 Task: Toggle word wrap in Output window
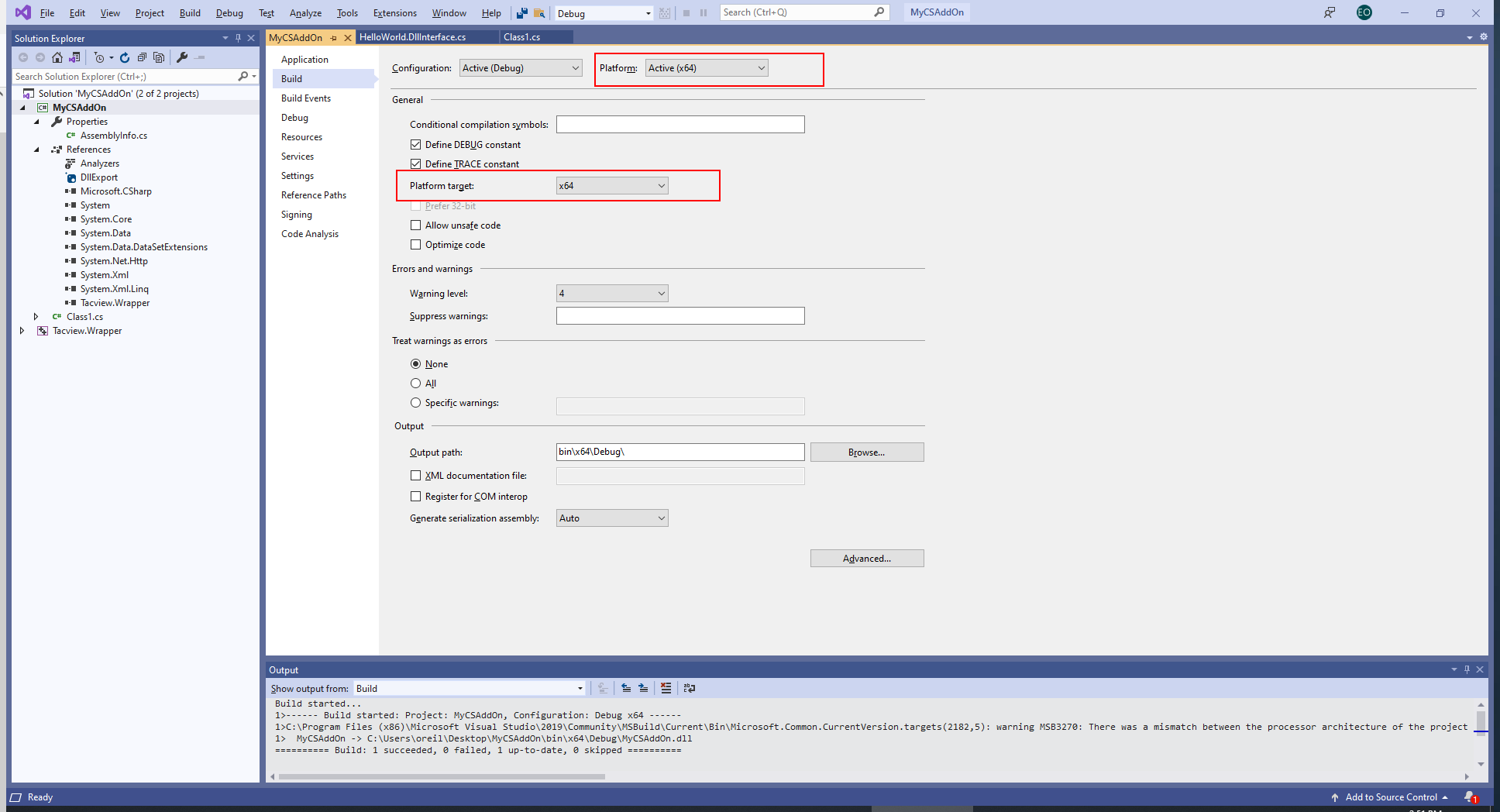click(689, 688)
